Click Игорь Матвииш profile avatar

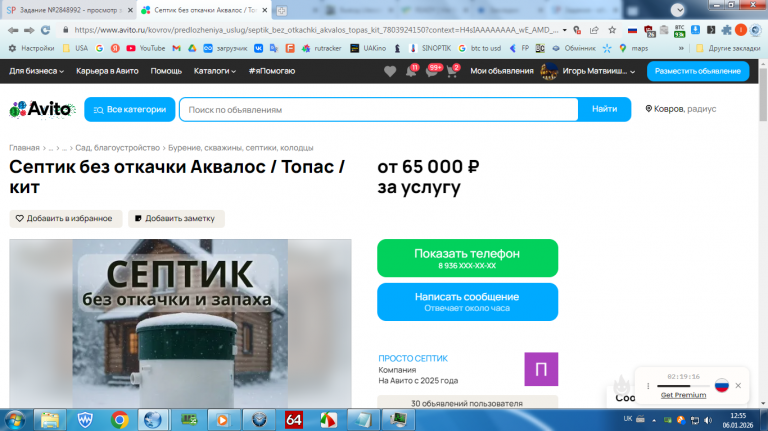(549, 72)
